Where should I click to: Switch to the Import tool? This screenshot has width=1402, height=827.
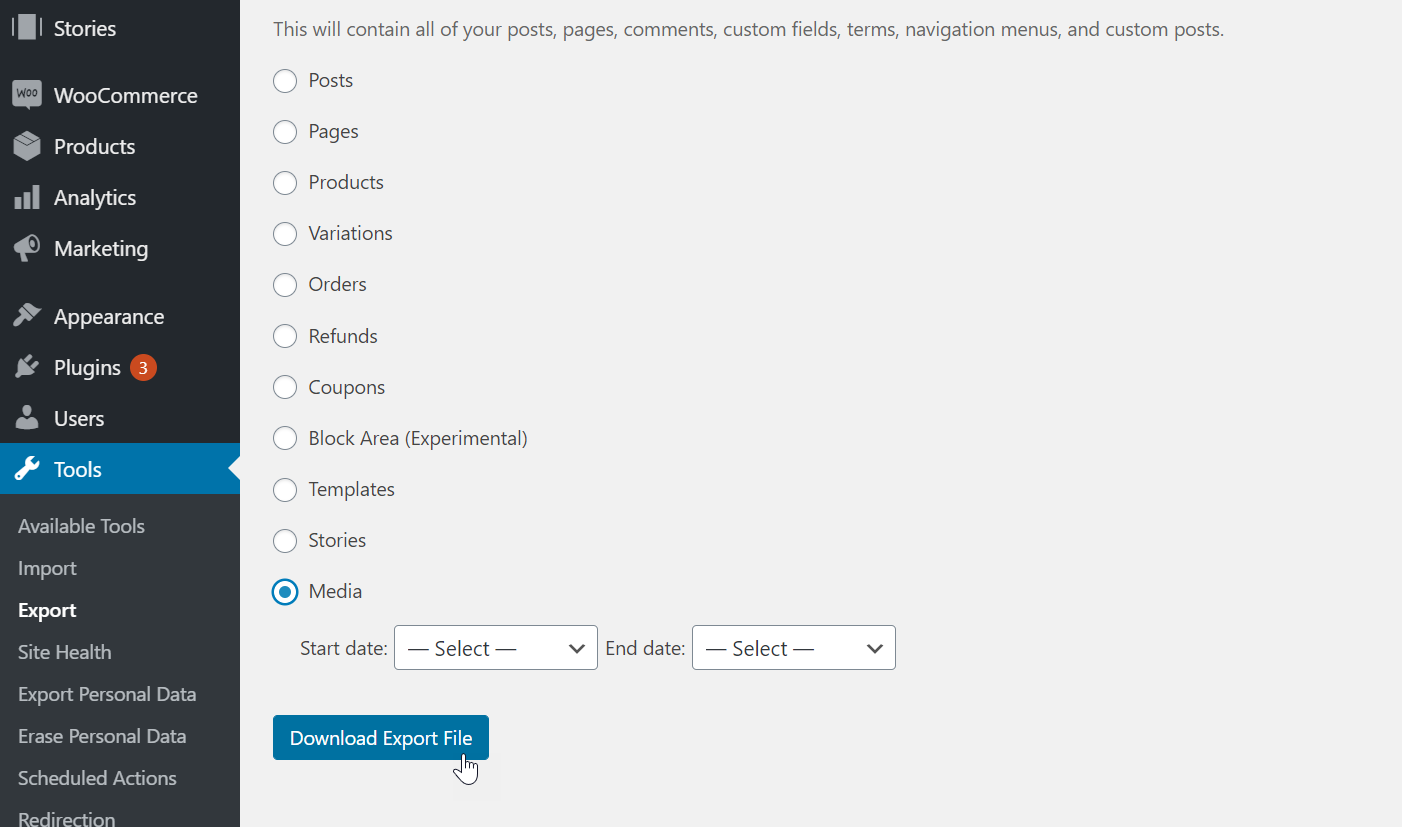47,568
